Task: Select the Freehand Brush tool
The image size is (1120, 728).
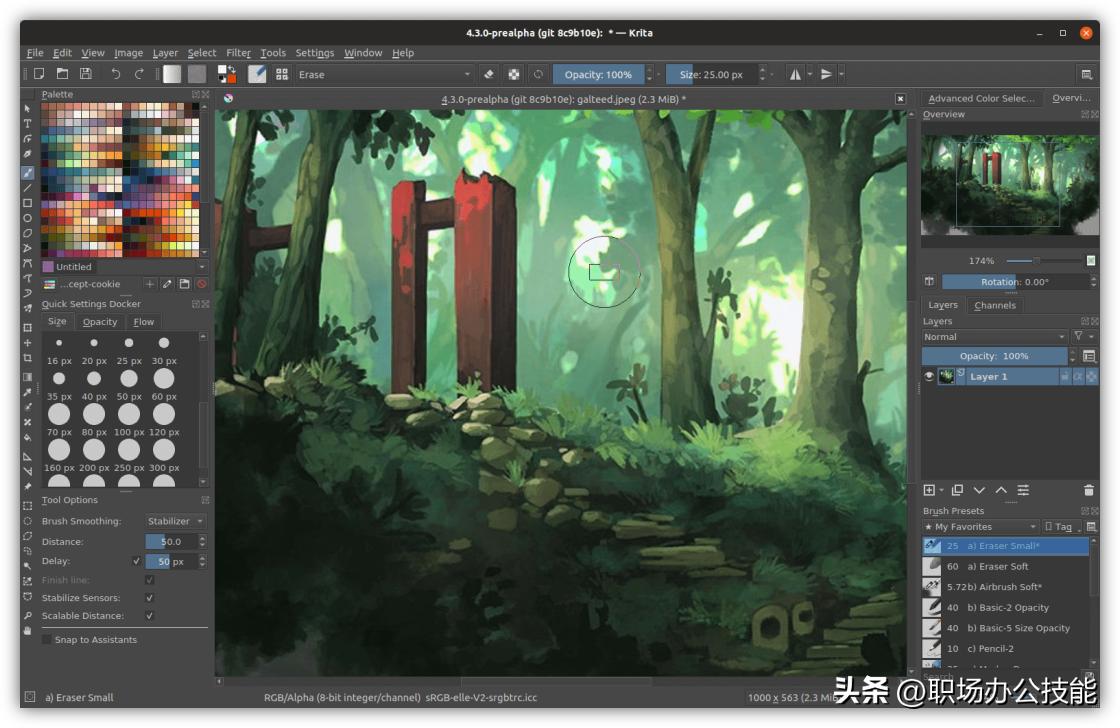Action: (28, 172)
